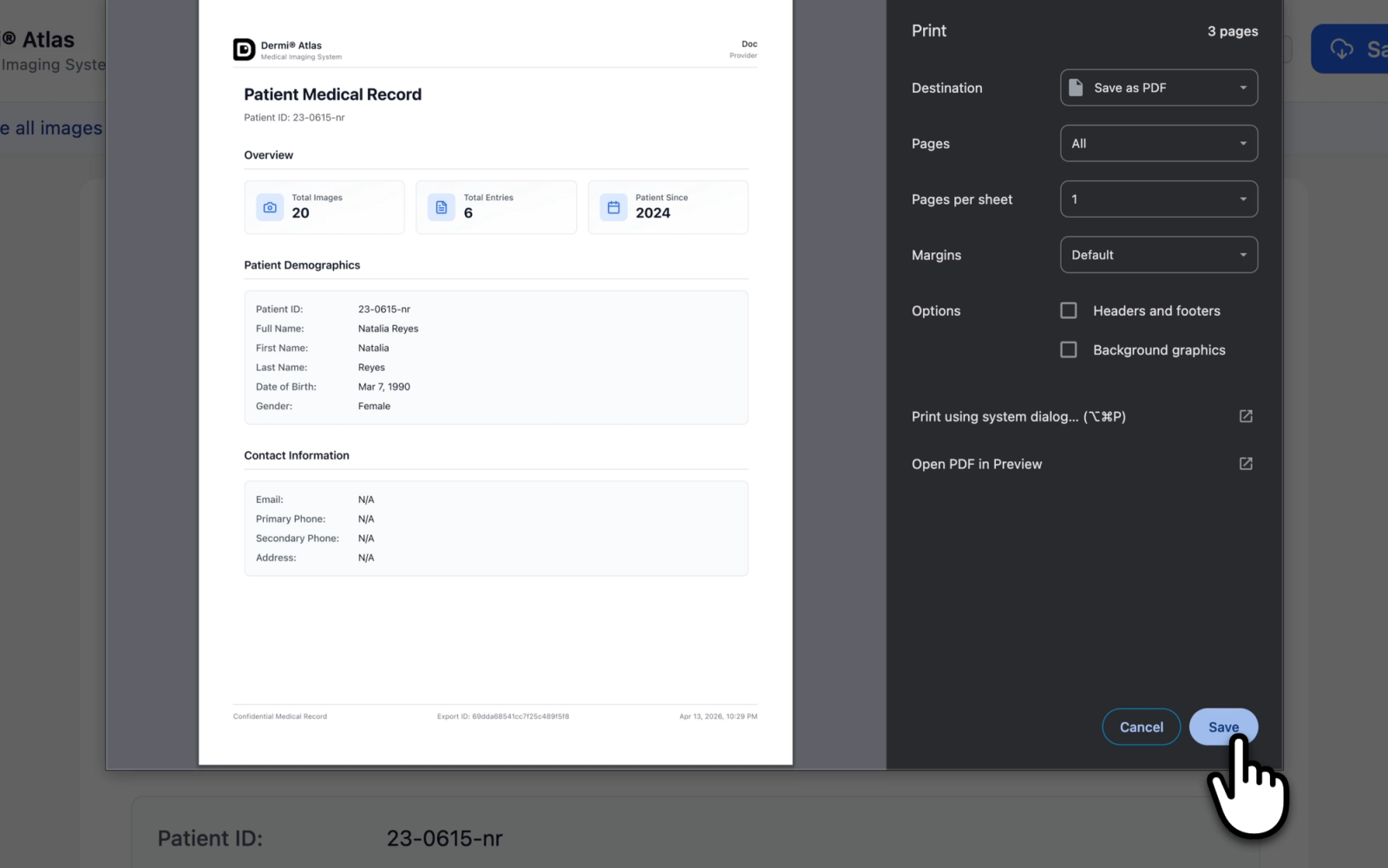This screenshot has height=868, width=1388.
Task: Cancel the print dialog
Action: click(1141, 727)
